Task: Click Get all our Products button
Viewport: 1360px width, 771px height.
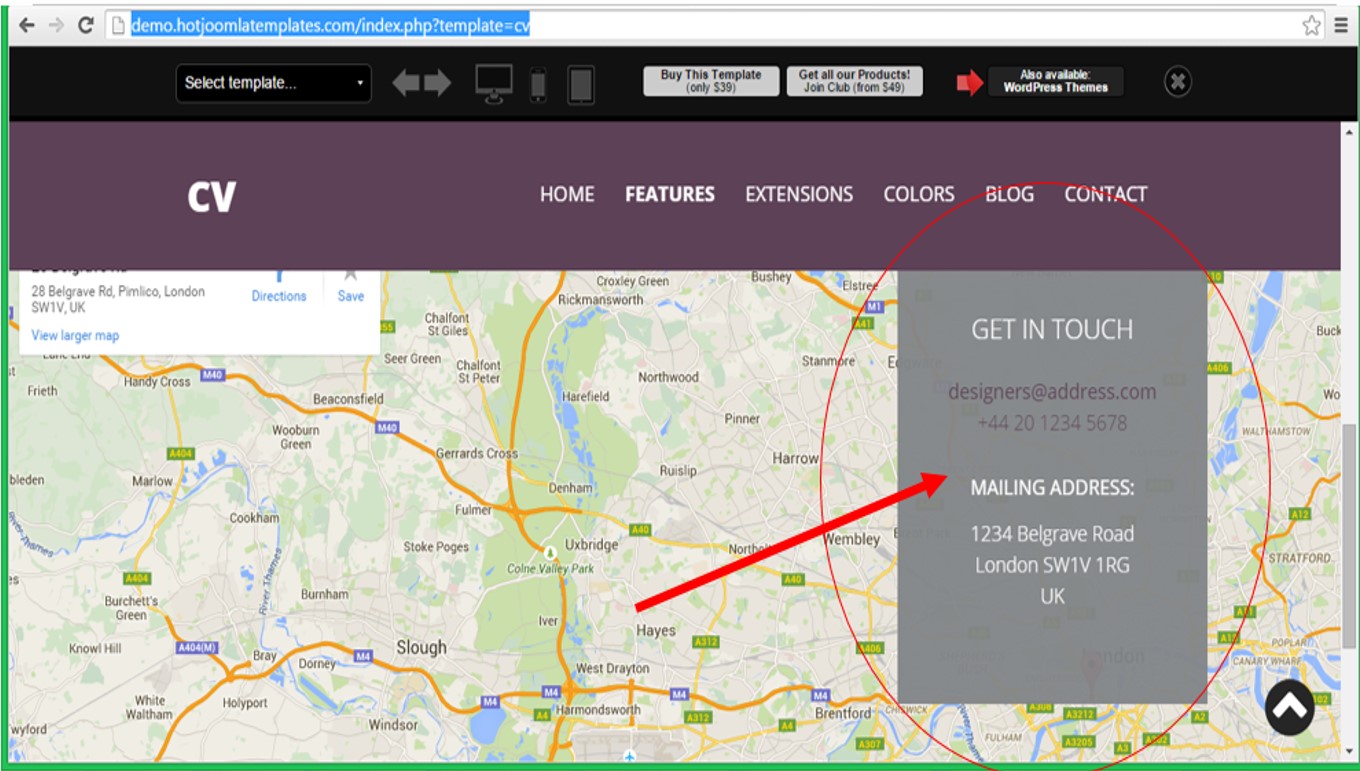Action: pos(854,81)
